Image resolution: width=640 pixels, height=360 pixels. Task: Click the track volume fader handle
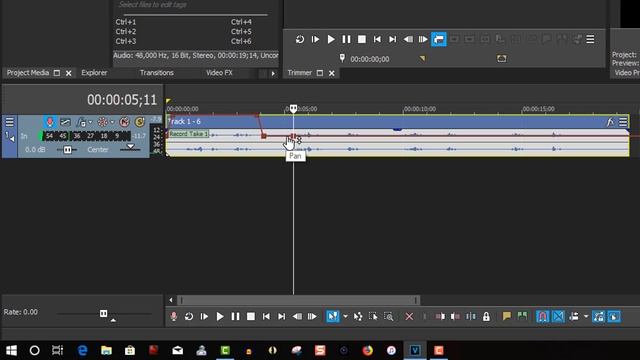point(67,150)
